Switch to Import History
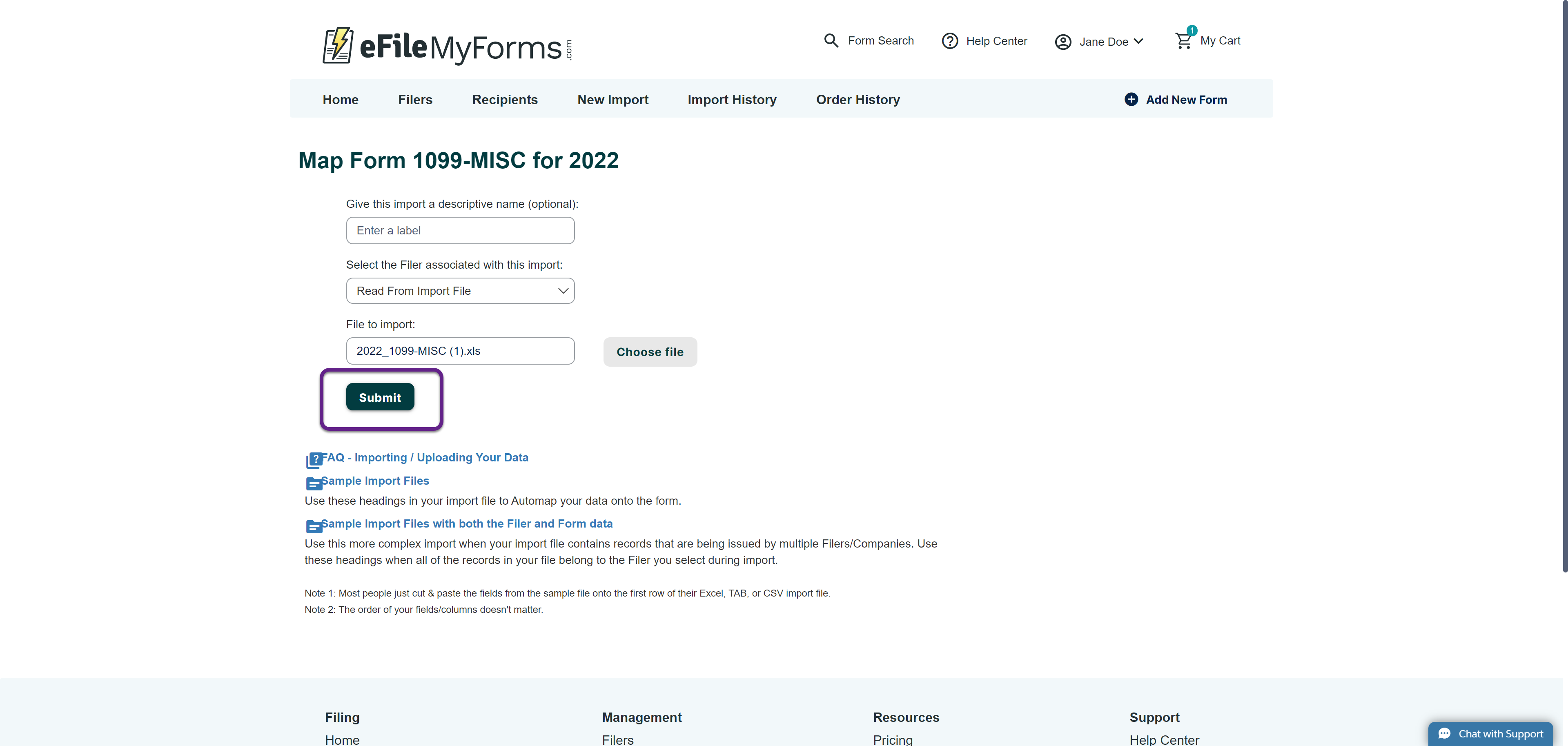Screen dimensions: 1568x746 [x=732, y=99]
